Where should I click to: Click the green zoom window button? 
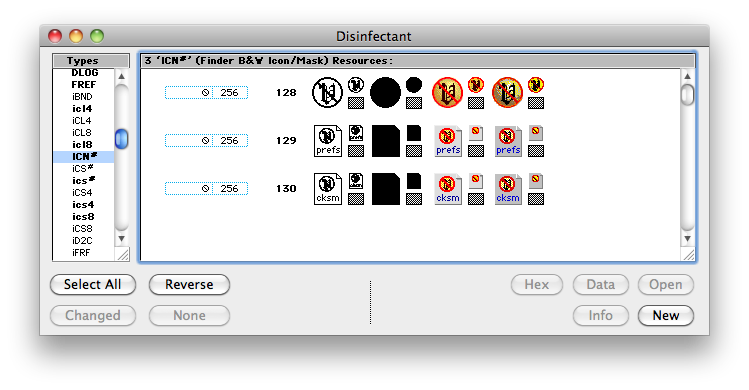[x=97, y=36]
